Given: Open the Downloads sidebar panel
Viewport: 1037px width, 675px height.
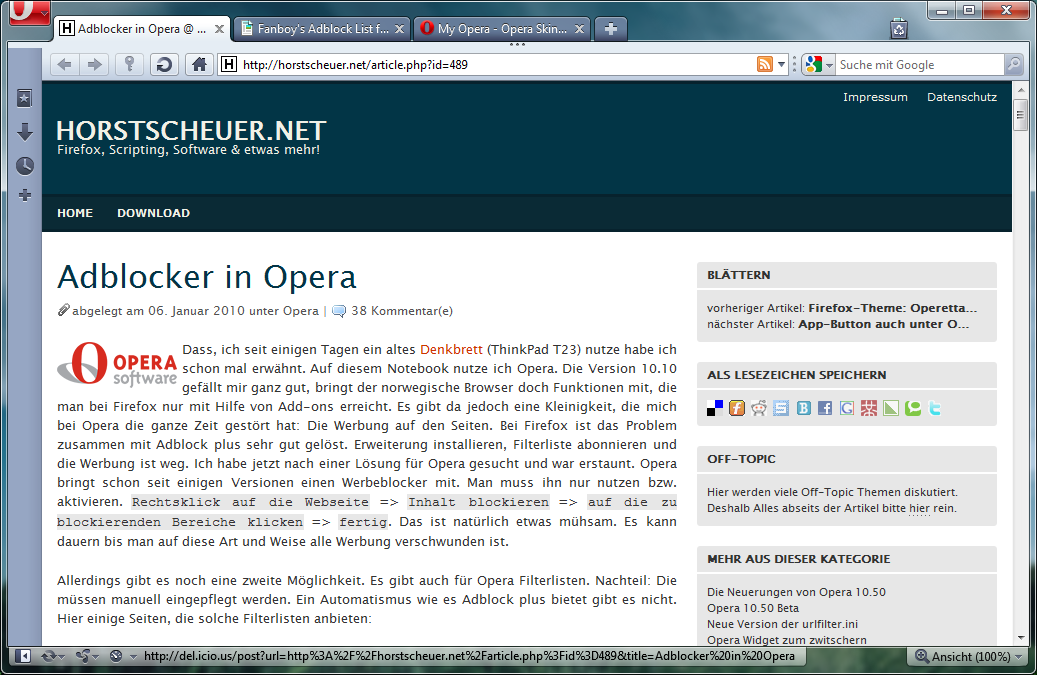Looking at the screenshot, I should point(24,132).
